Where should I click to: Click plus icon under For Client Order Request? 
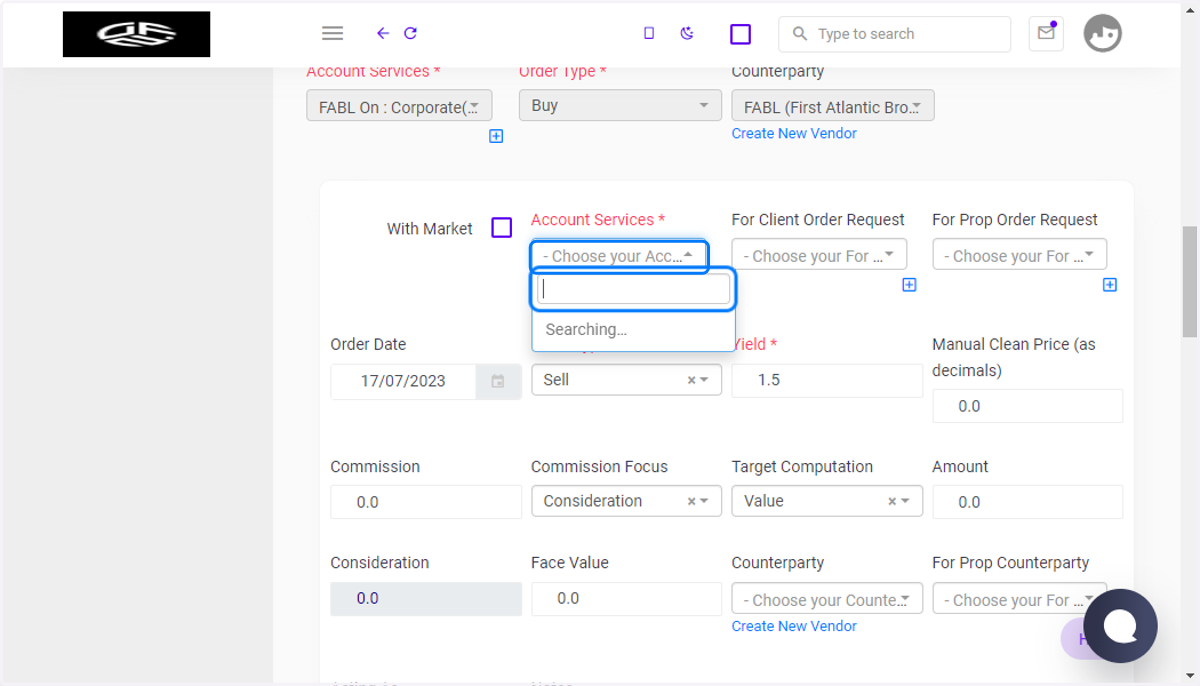[909, 285]
